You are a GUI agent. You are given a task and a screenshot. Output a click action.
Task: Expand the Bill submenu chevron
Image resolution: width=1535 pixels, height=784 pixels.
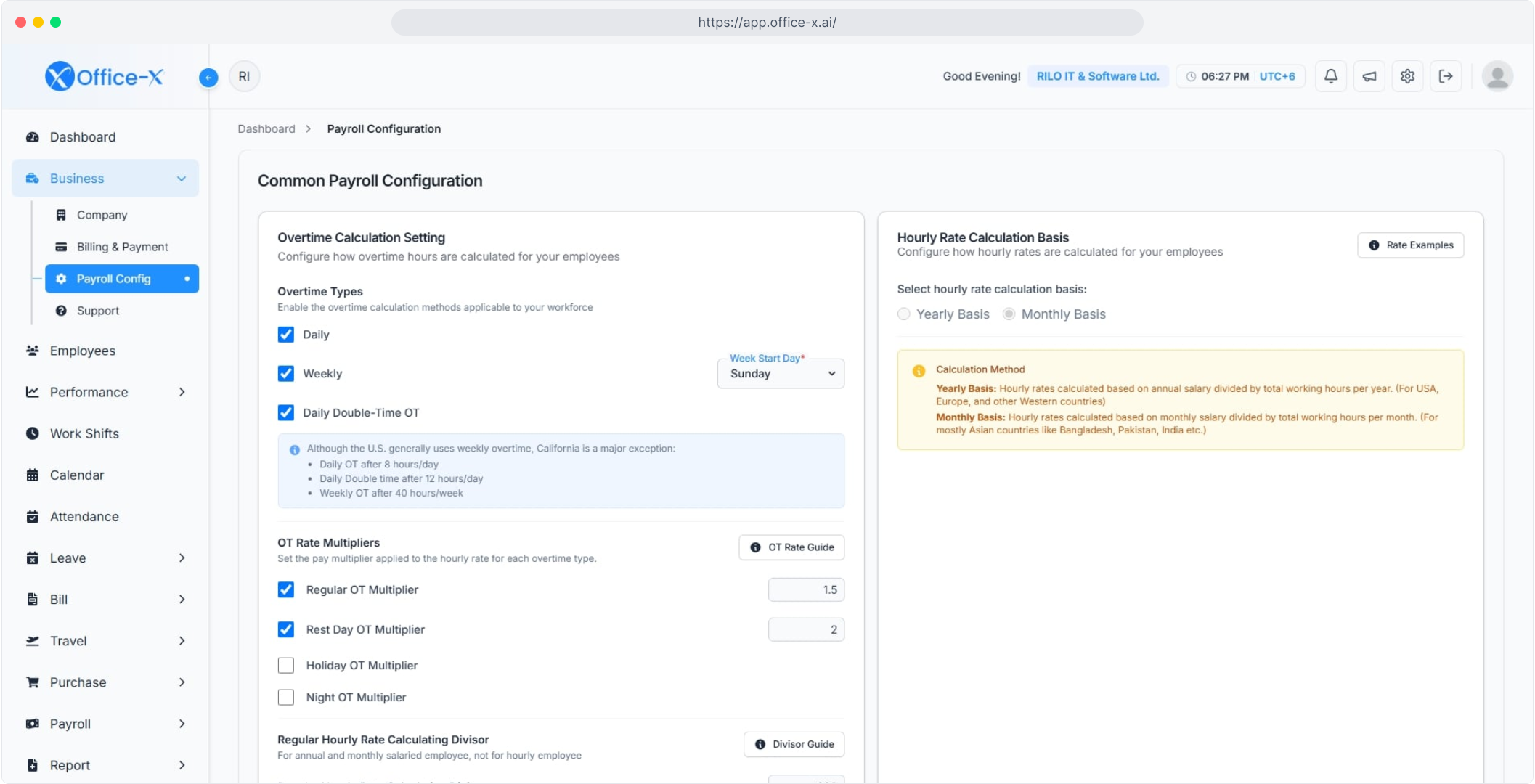[182, 600]
